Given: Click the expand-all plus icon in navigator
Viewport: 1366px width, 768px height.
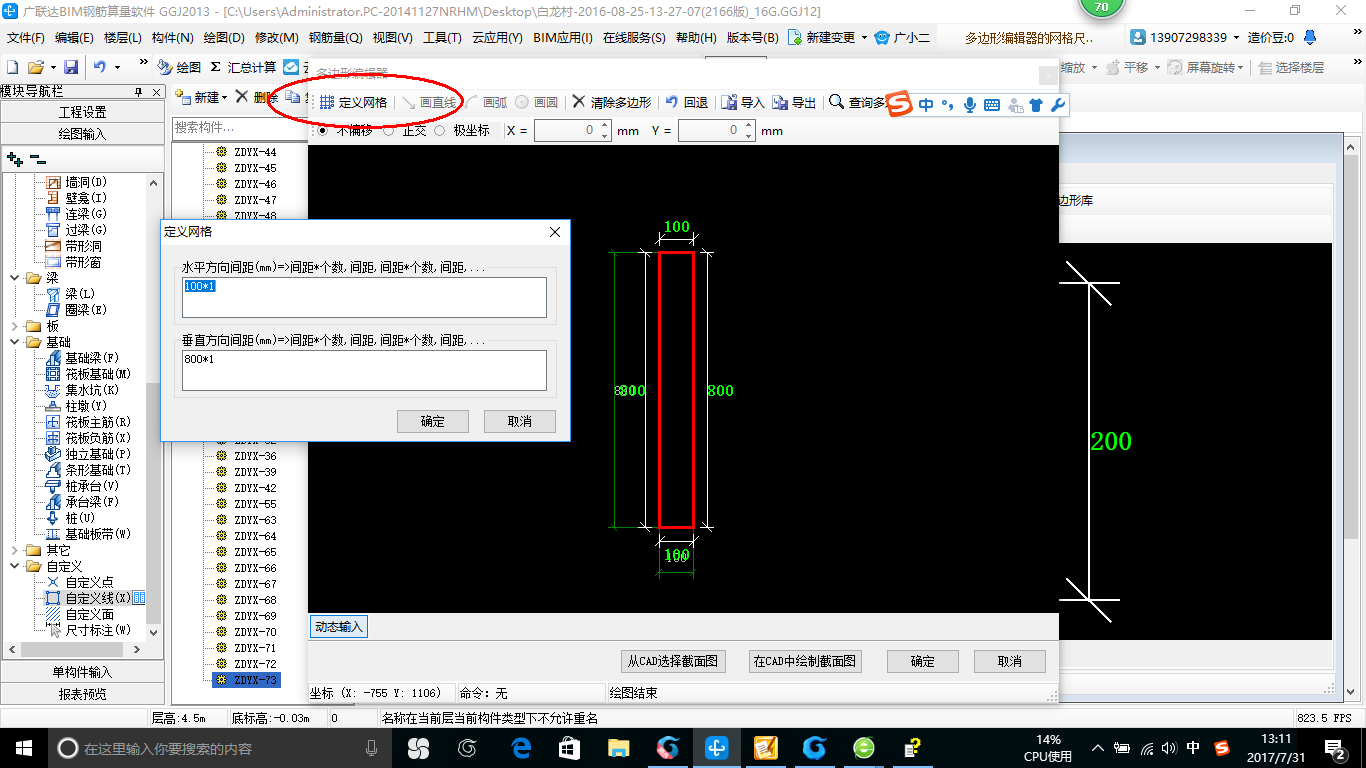Looking at the screenshot, I should (x=15, y=159).
